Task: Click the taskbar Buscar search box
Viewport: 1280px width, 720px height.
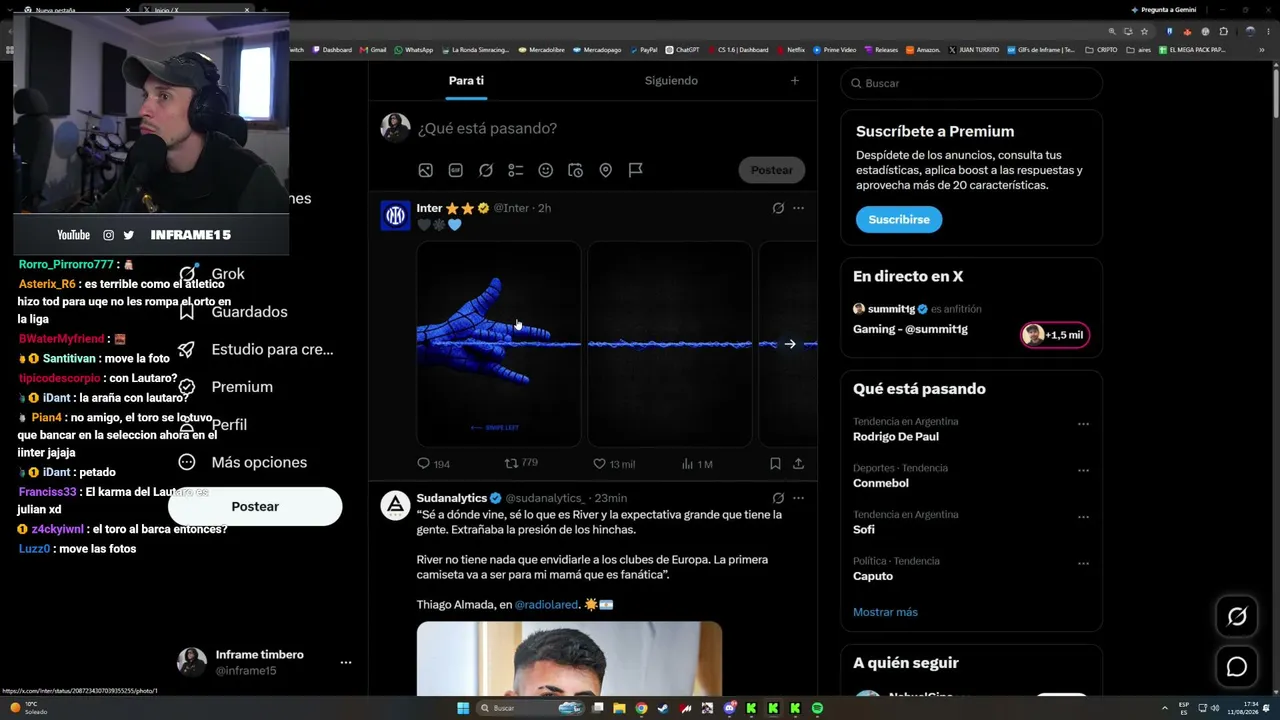Action: tap(530, 708)
